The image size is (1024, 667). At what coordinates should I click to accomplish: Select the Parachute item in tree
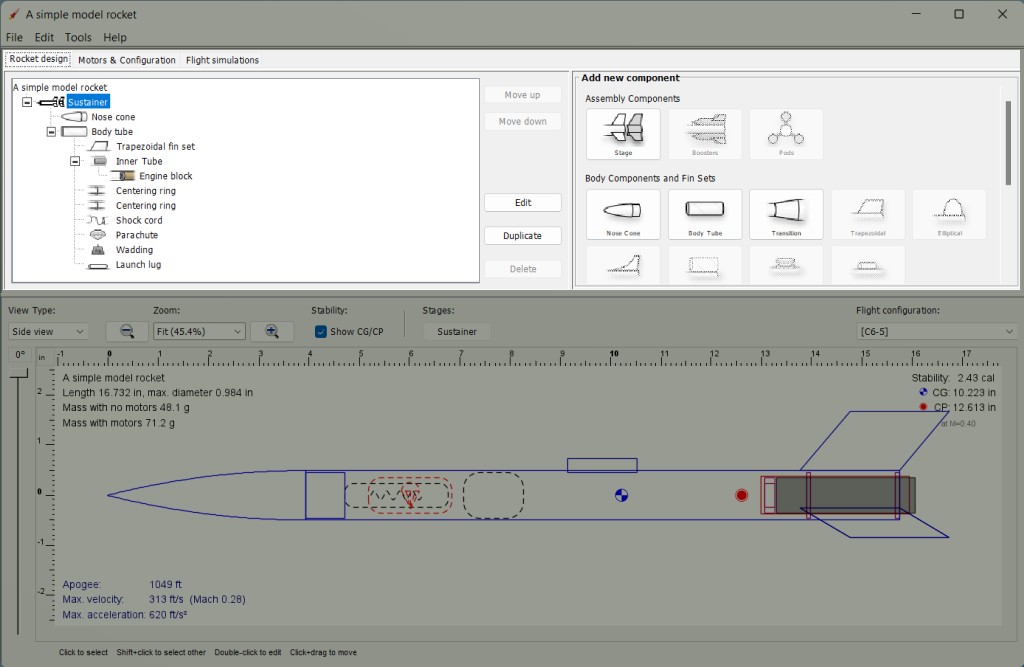coord(137,235)
